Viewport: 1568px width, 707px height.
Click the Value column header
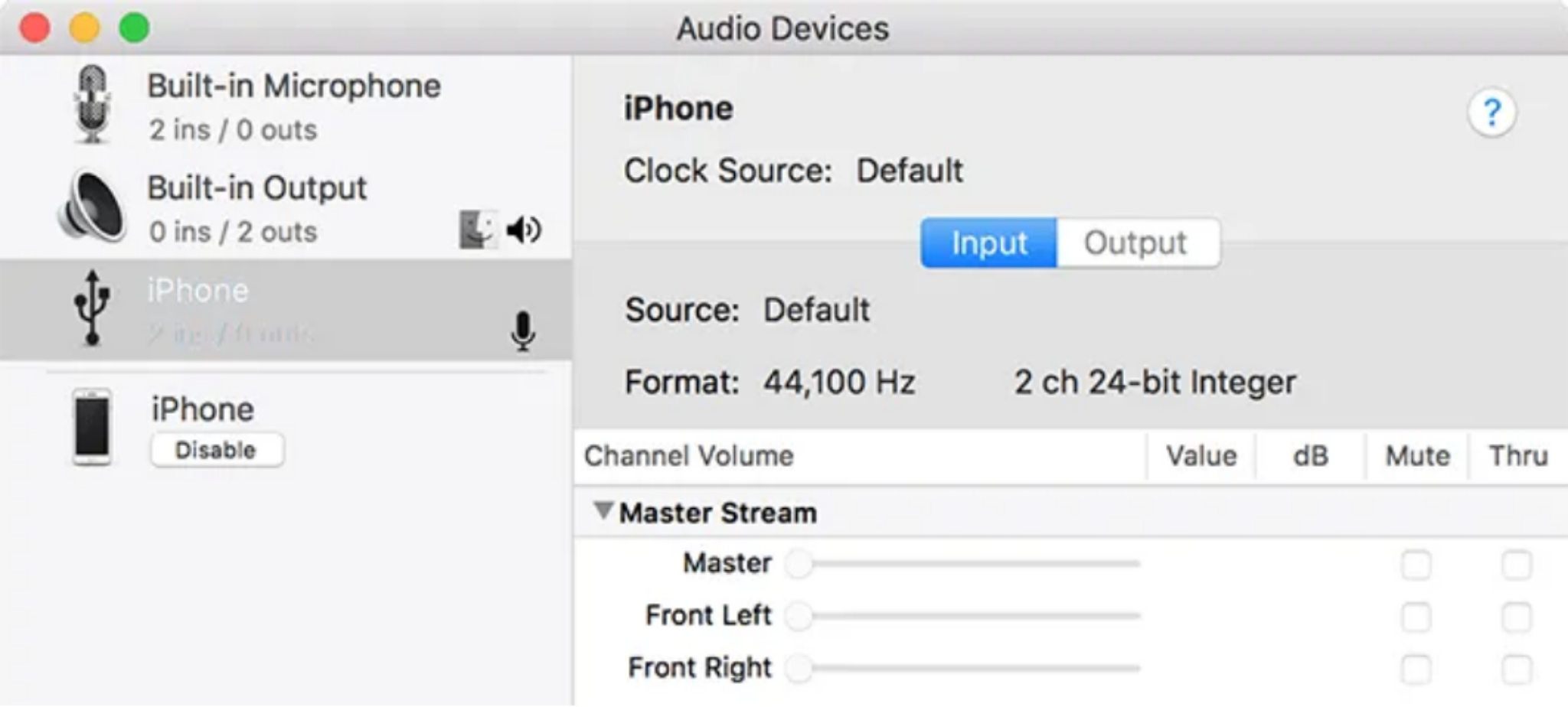(x=1201, y=456)
